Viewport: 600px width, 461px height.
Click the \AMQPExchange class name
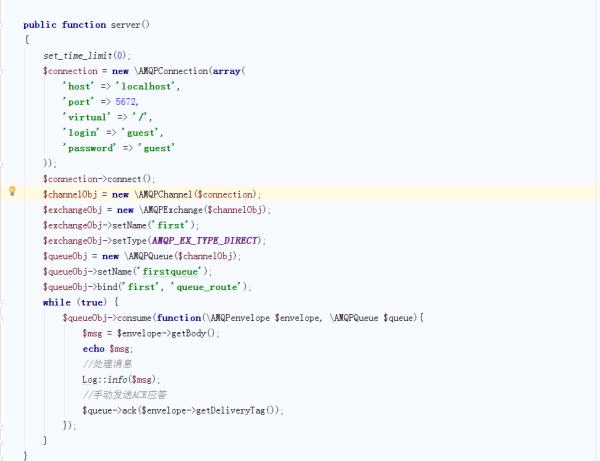pos(171,210)
